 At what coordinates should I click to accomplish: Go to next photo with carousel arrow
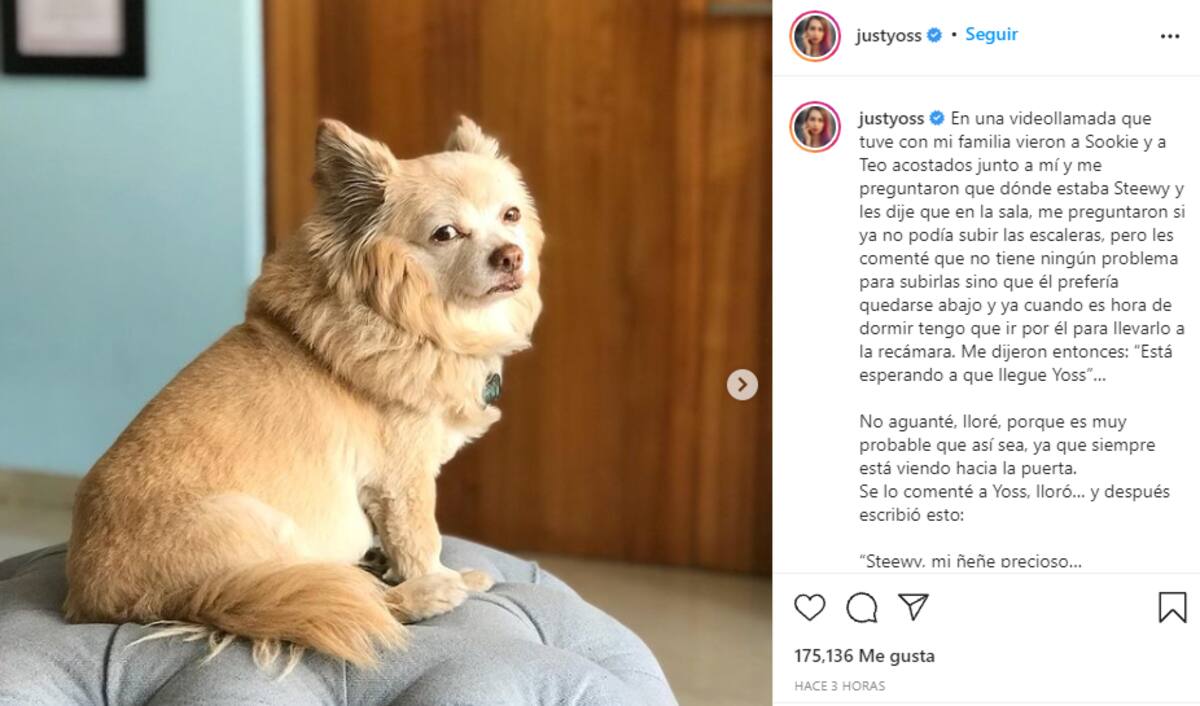pyautogui.click(x=742, y=384)
